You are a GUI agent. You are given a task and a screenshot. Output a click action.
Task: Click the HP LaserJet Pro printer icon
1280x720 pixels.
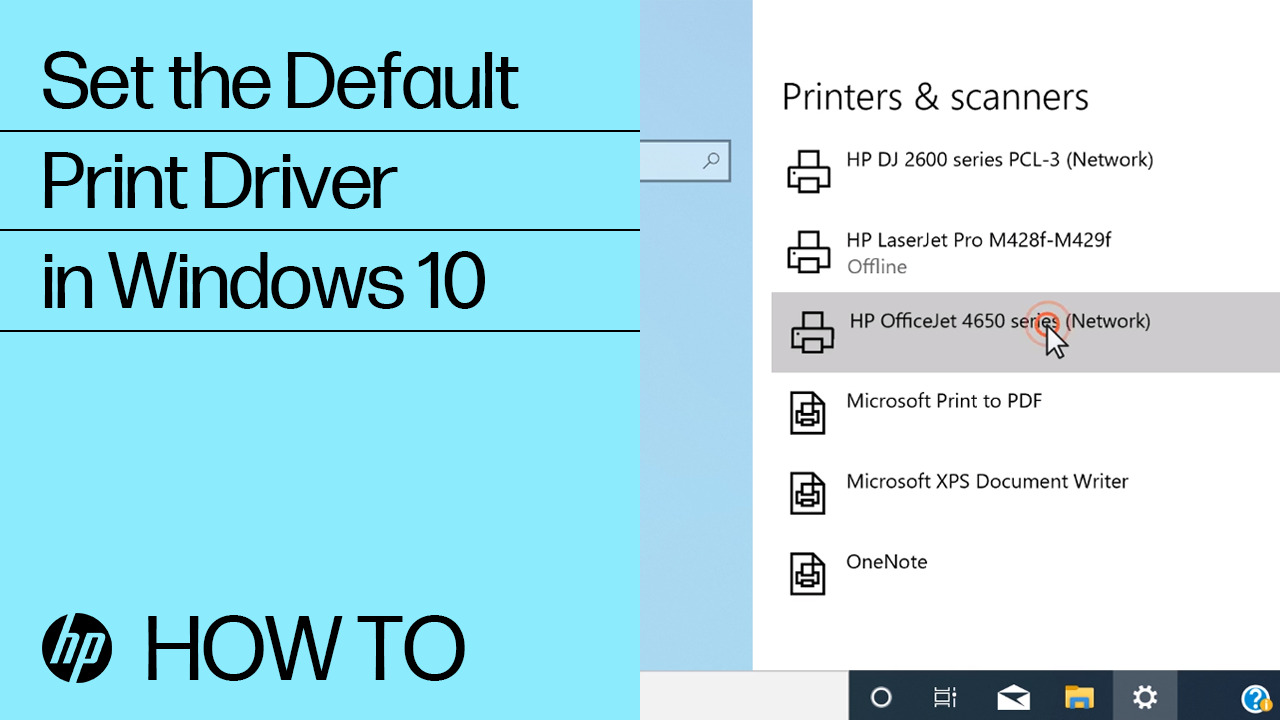click(x=808, y=251)
